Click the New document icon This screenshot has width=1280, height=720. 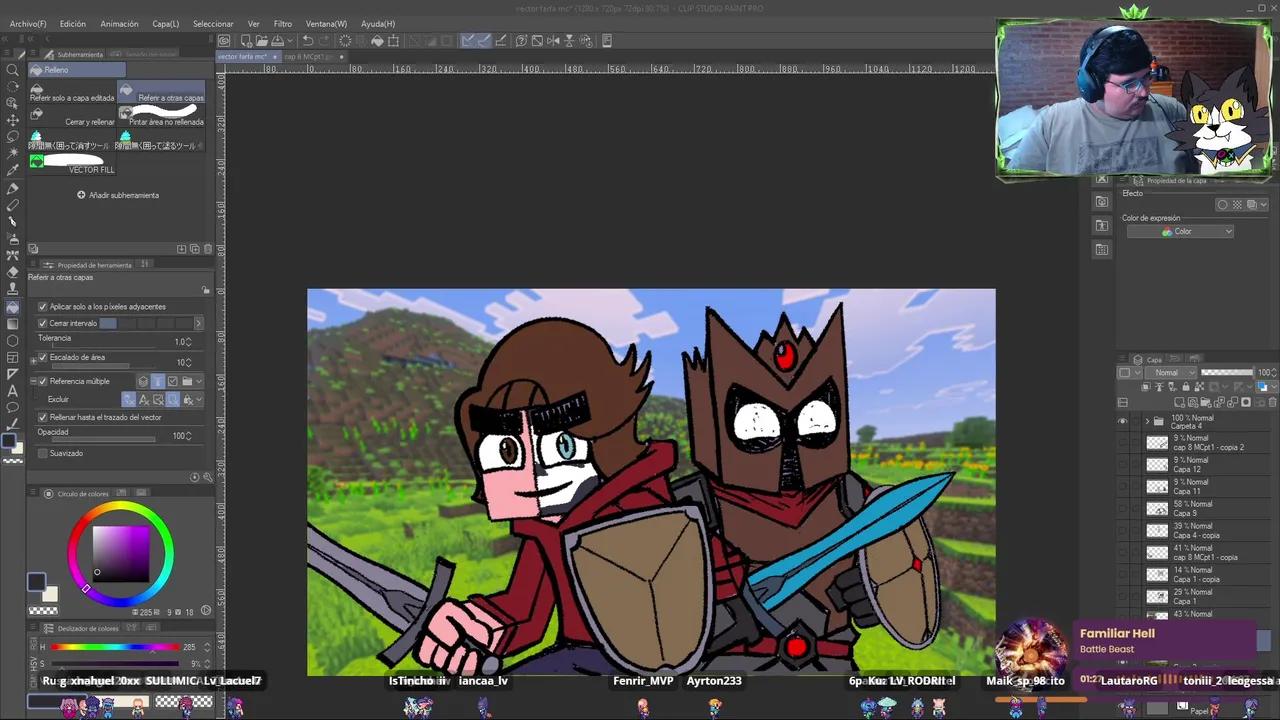(246, 41)
